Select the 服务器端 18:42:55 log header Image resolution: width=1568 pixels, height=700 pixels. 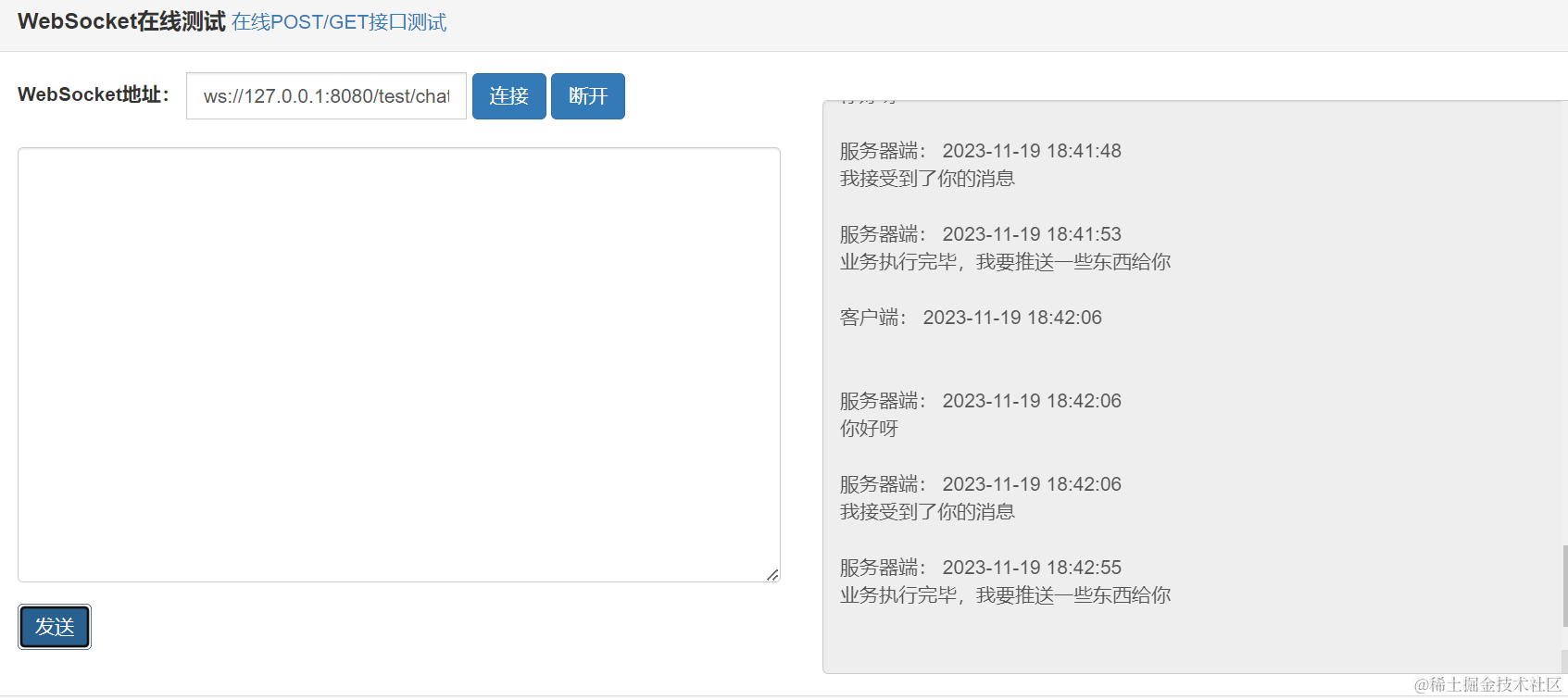point(980,568)
